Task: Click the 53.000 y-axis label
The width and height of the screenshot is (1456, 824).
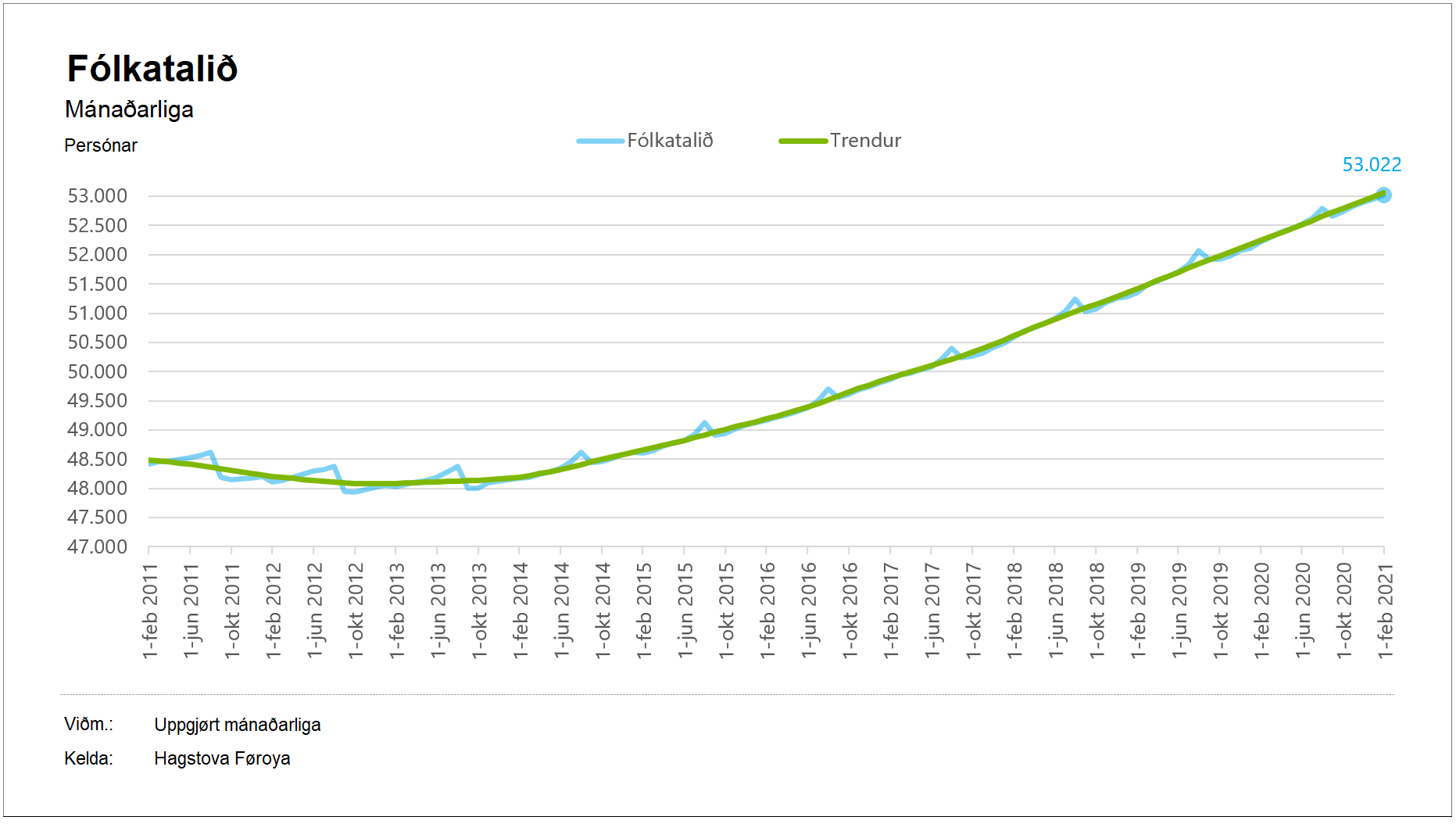Action: click(98, 196)
